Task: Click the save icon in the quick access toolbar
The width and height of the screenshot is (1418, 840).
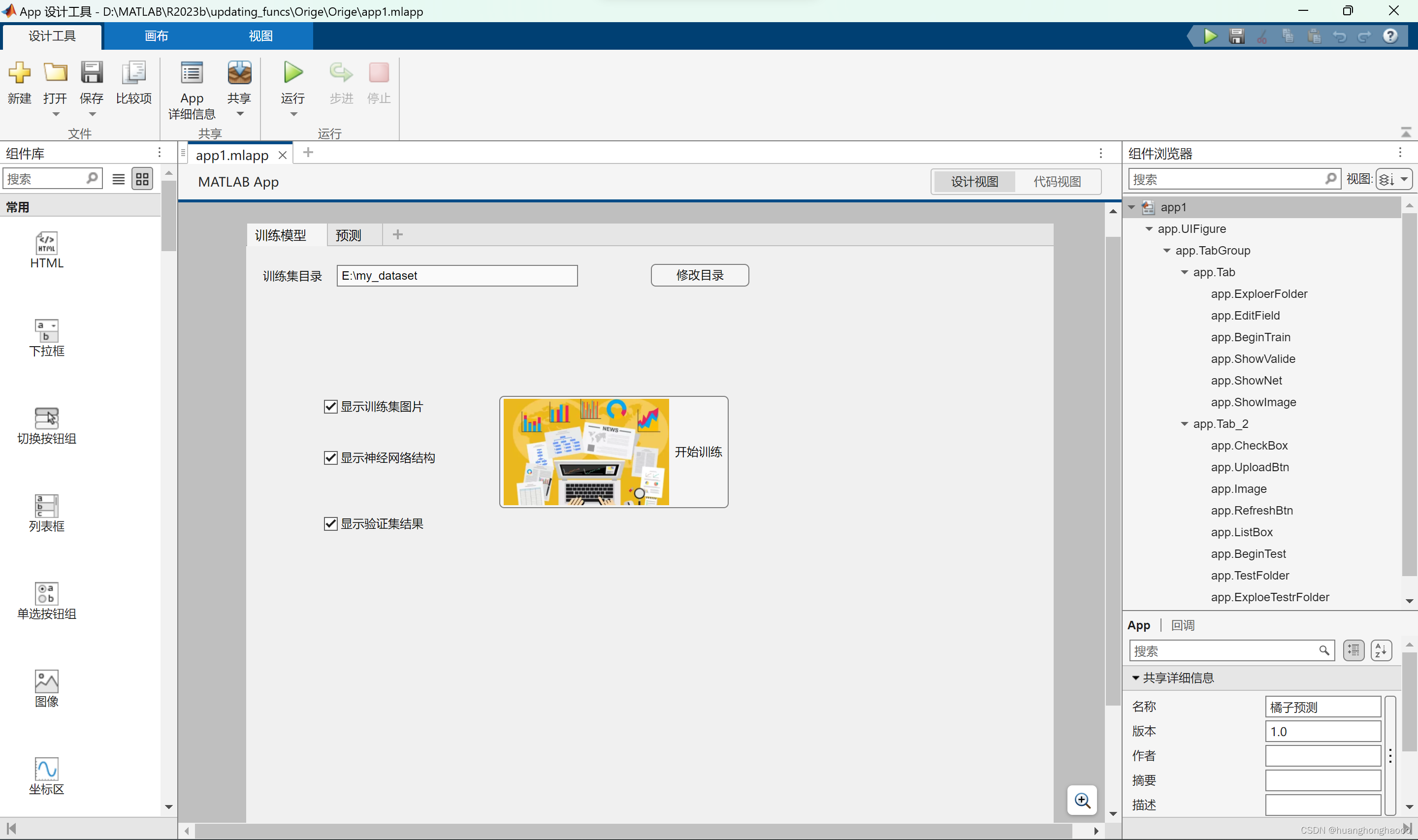Action: (1236, 37)
